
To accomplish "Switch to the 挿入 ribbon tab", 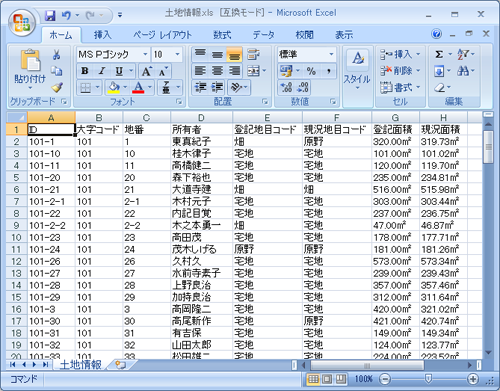I will point(102,35).
